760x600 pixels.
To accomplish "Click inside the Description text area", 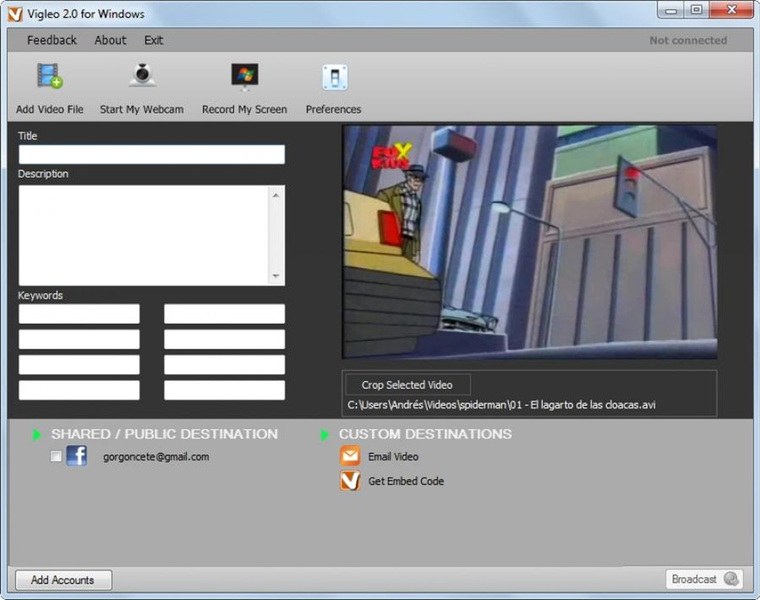I will click(x=144, y=235).
